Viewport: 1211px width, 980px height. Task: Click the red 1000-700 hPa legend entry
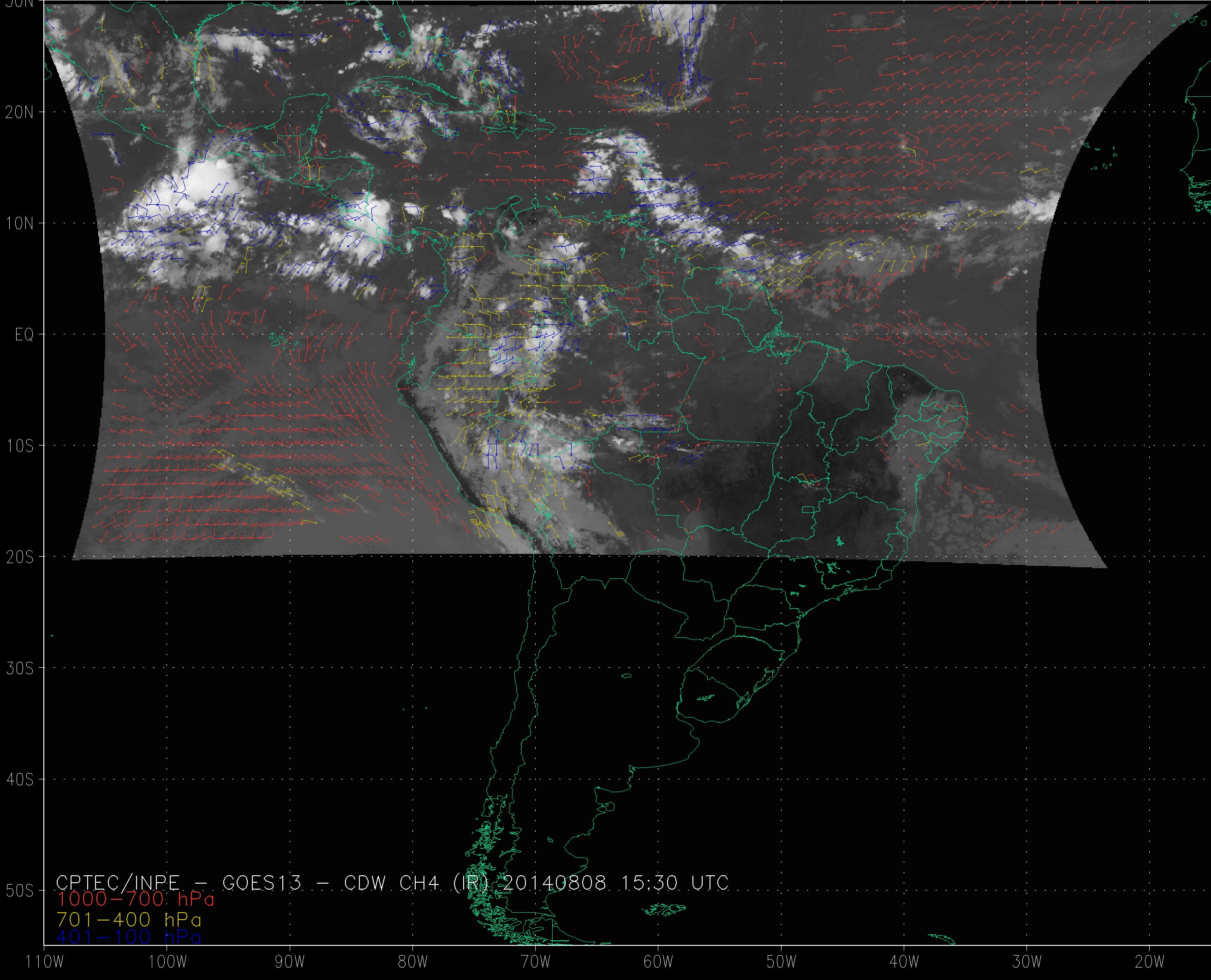[136, 899]
